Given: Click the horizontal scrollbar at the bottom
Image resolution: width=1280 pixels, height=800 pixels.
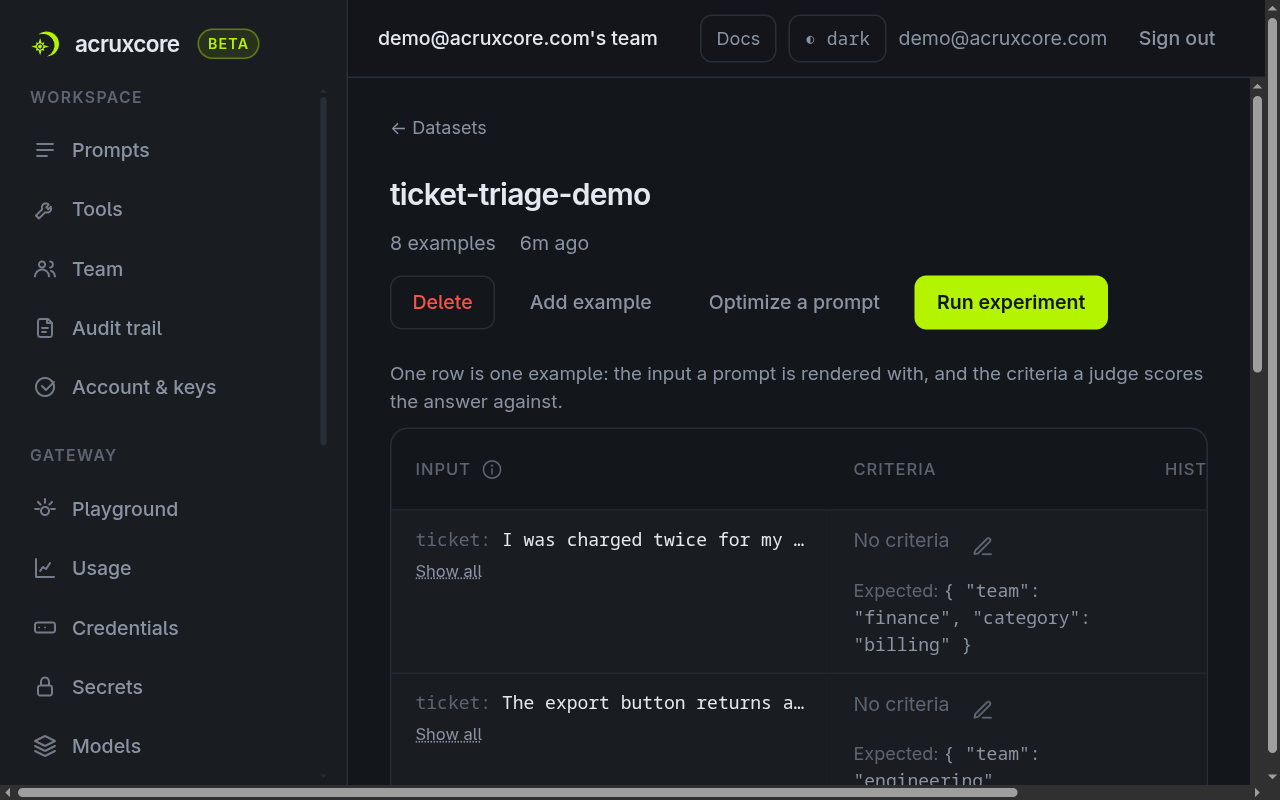Looking at the screenshot, I should click(x=518, y=792).
